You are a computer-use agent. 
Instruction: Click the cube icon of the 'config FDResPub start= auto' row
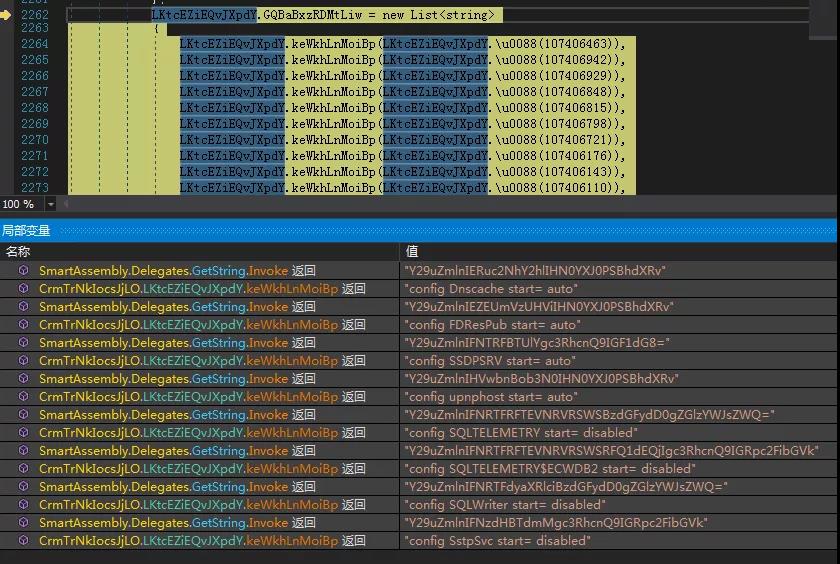23,325
